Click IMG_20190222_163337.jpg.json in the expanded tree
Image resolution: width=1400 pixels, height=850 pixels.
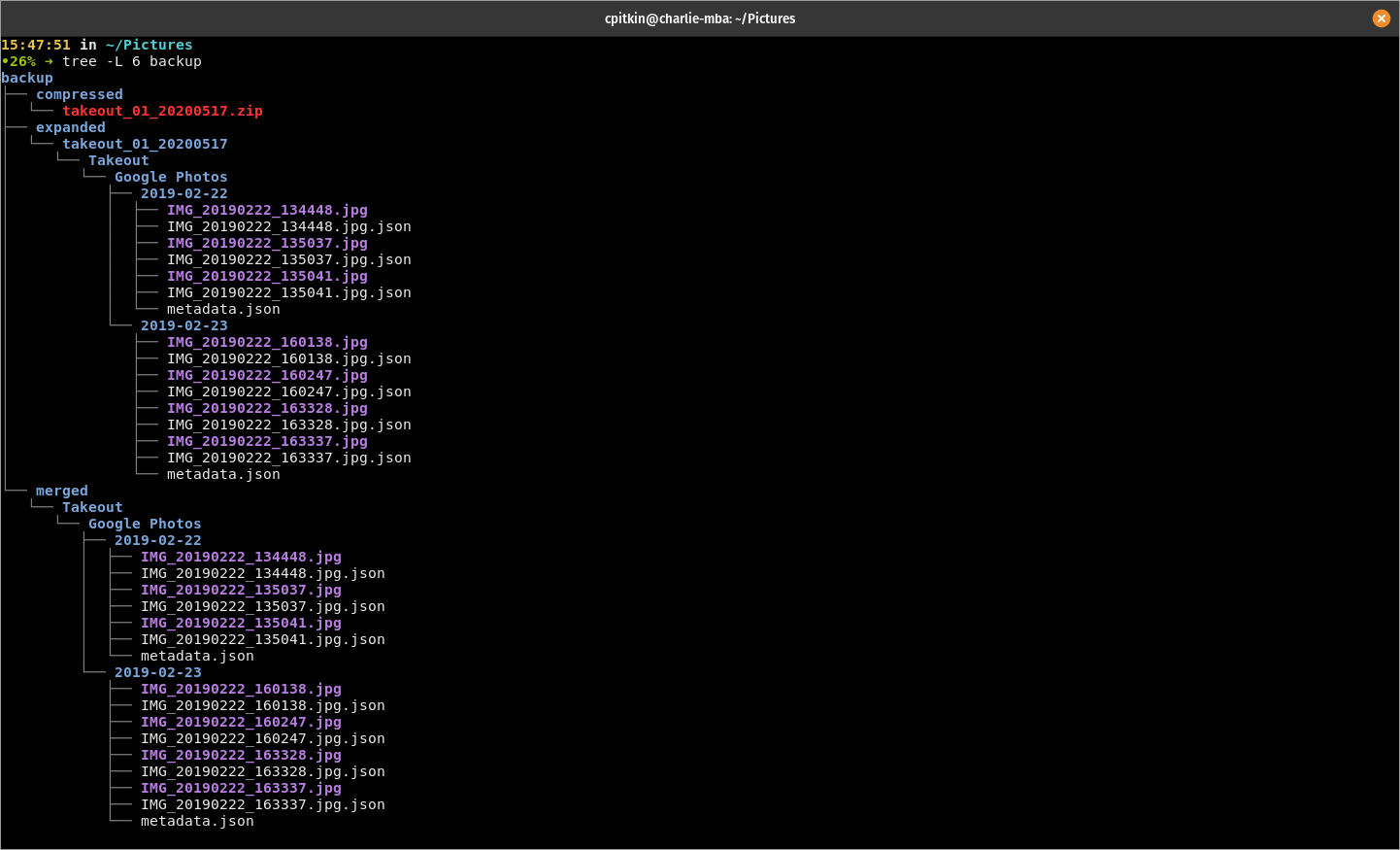click(289, 458)
